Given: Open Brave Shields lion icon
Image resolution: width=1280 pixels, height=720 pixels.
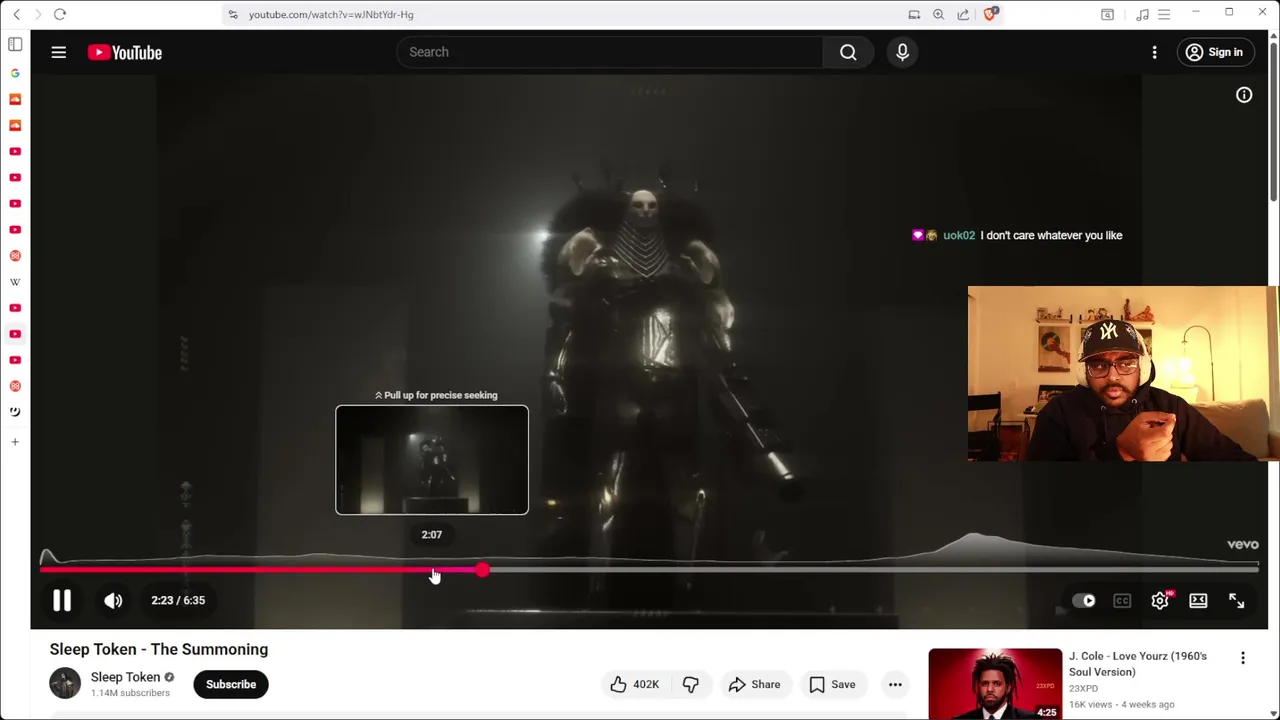Looking at the screenshot, I should [990, 14].
